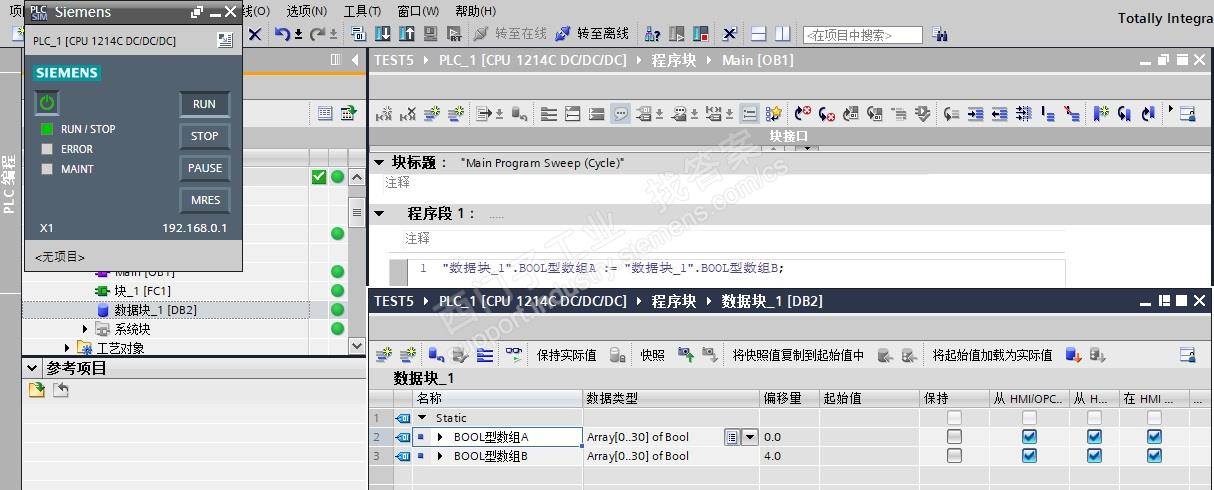Toggle 在 HMI visible checkbox for BOOL型数组B
The height and width of the screenshot is (490, 1214).
tap(1154, 456)
